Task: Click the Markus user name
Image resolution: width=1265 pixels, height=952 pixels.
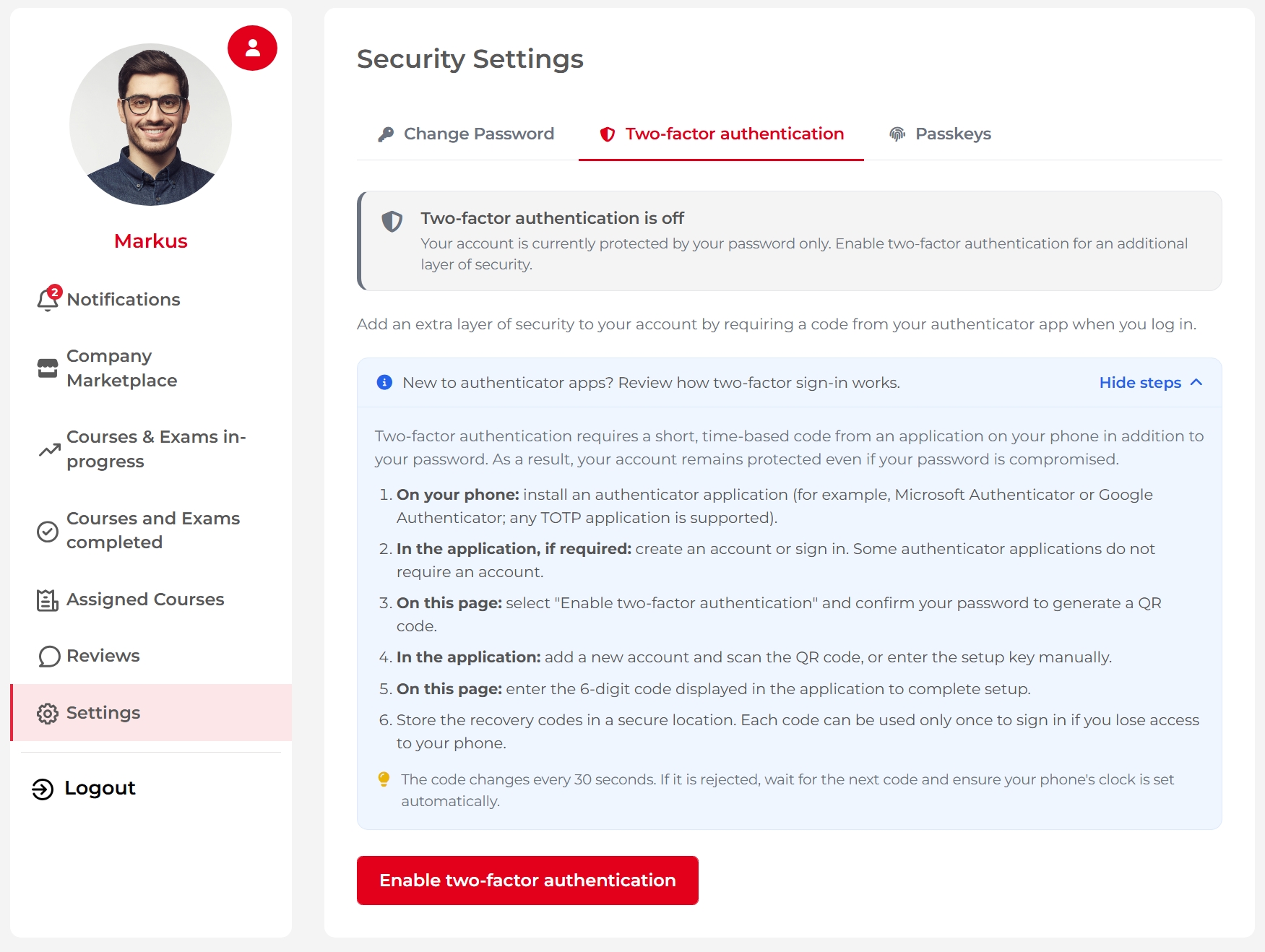Action: (x=151, y=241)
